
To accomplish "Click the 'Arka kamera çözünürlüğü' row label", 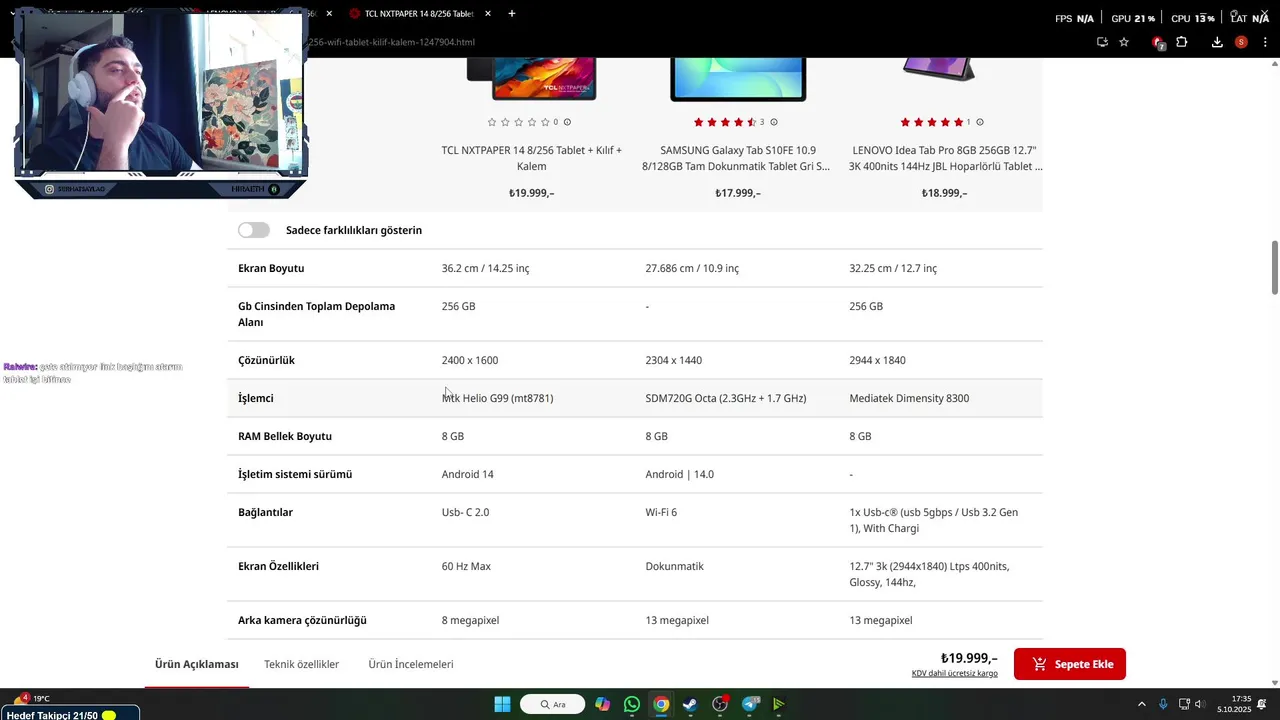I will coord(302,620).
